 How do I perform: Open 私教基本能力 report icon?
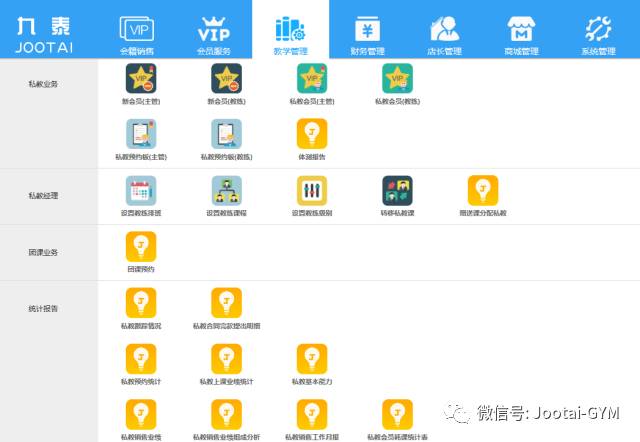[312, 359]
